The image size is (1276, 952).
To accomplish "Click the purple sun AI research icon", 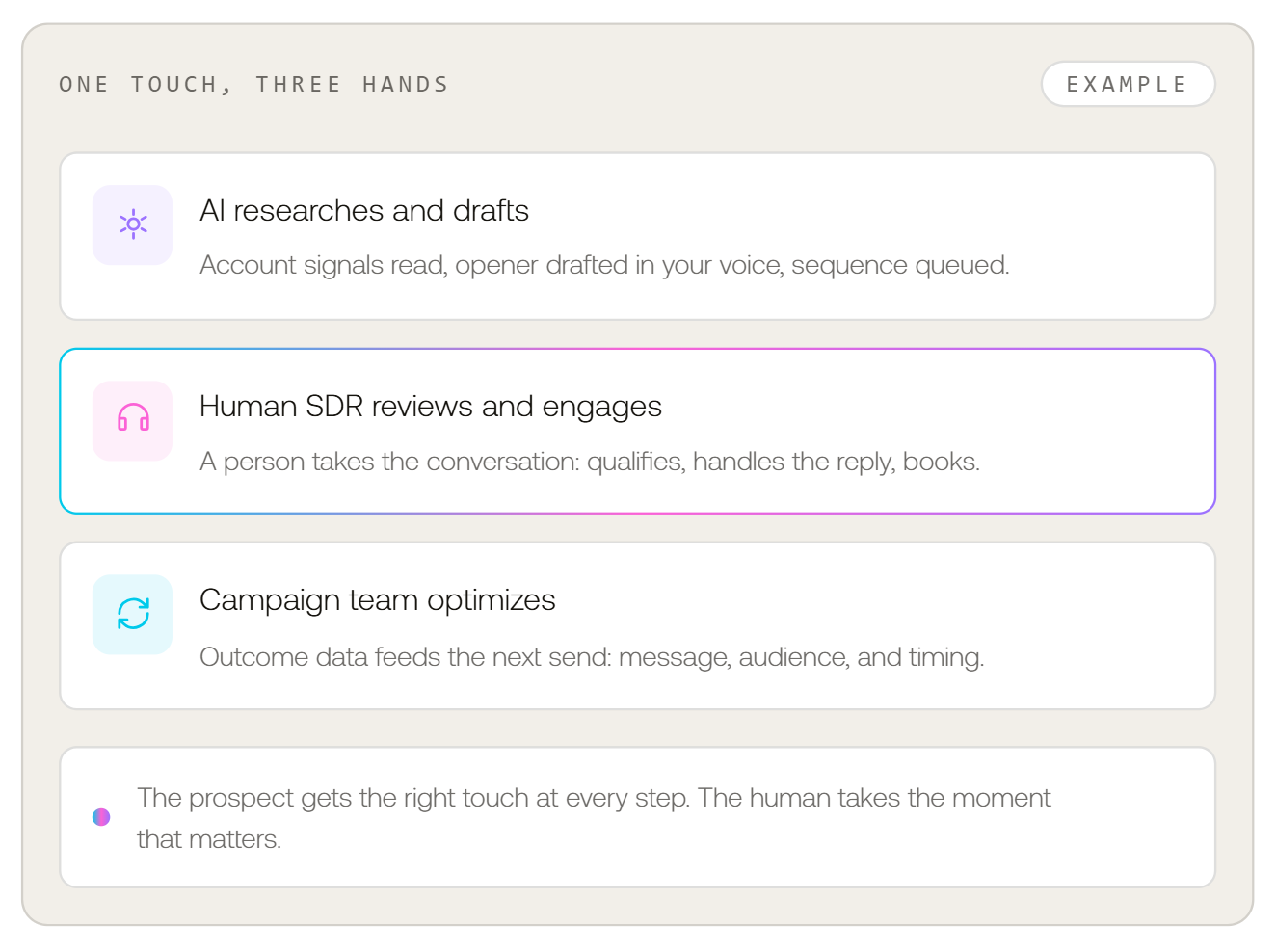I will pyautogui.click(x=133, y=225).
